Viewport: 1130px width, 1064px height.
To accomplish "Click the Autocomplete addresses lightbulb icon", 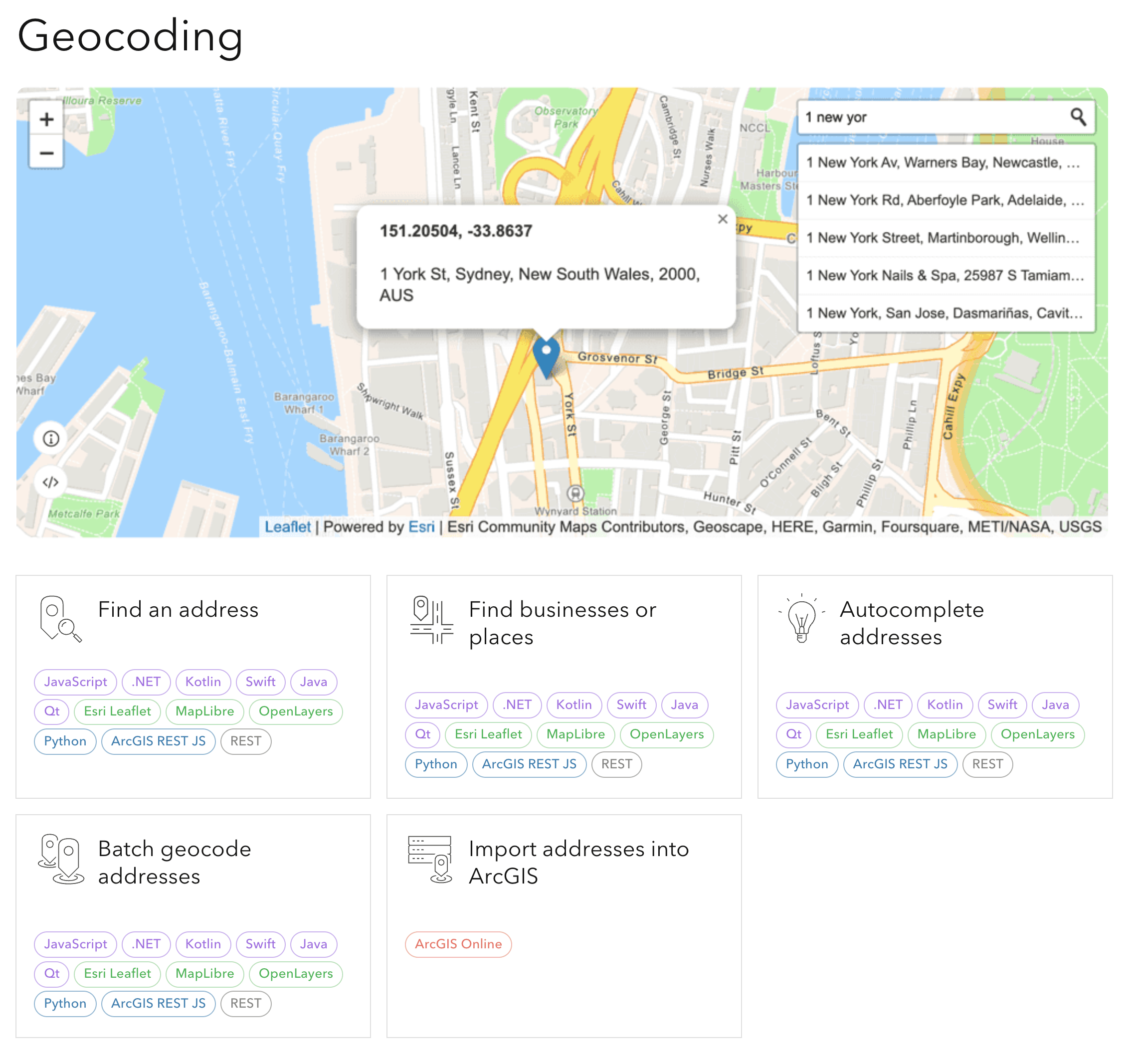I will [x=802, y=619].
